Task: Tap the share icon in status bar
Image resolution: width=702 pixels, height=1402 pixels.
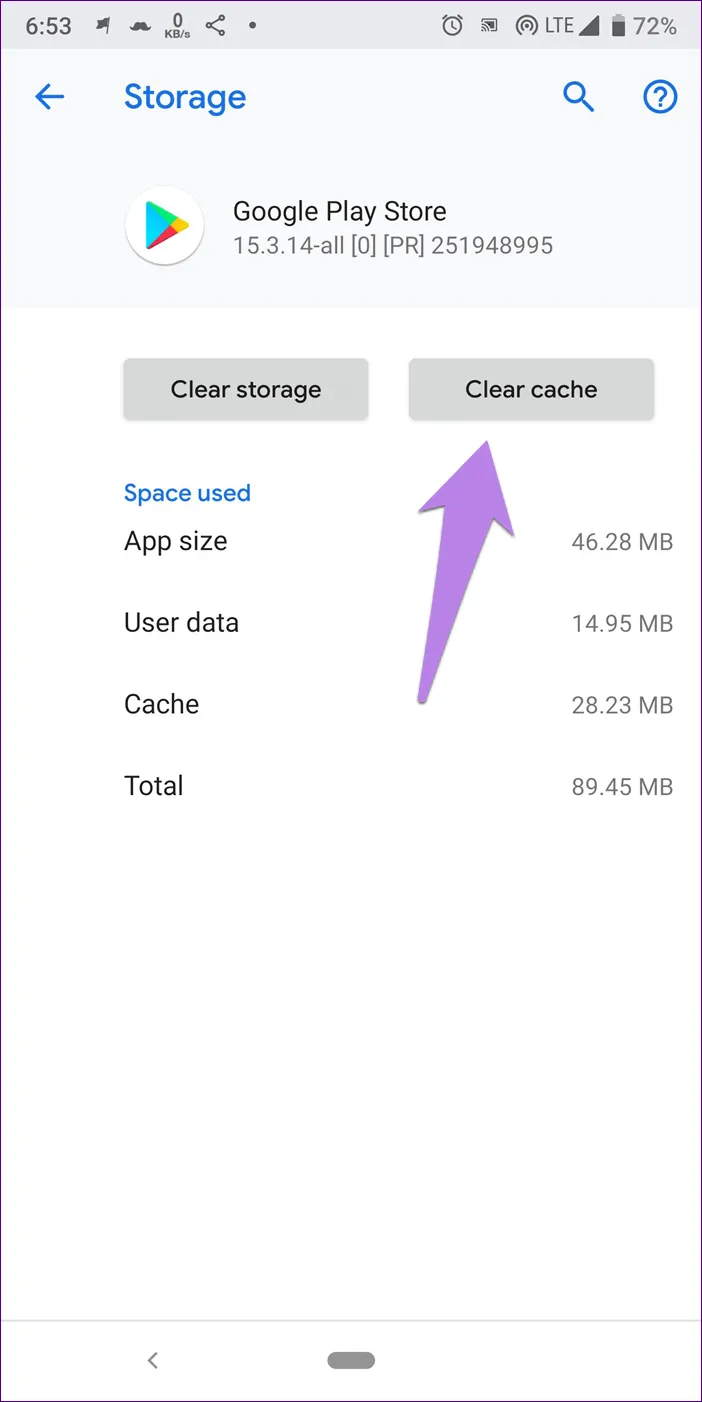Action: coord(215,27)
